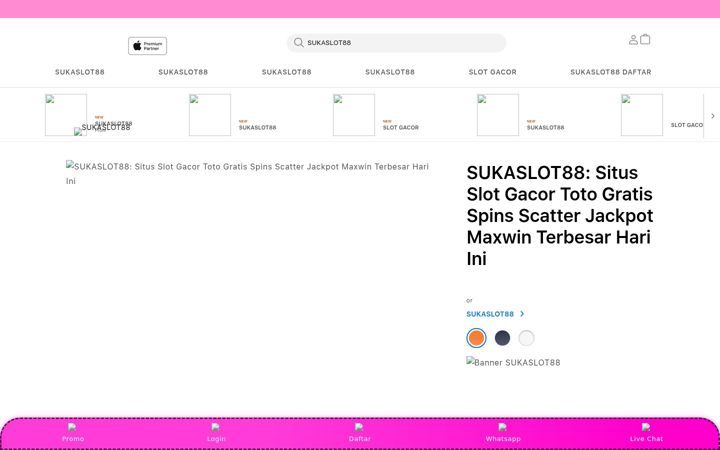Click the SLOT GACOR carousel label
This screenshot has height=450, width=720.
[401, 128]
